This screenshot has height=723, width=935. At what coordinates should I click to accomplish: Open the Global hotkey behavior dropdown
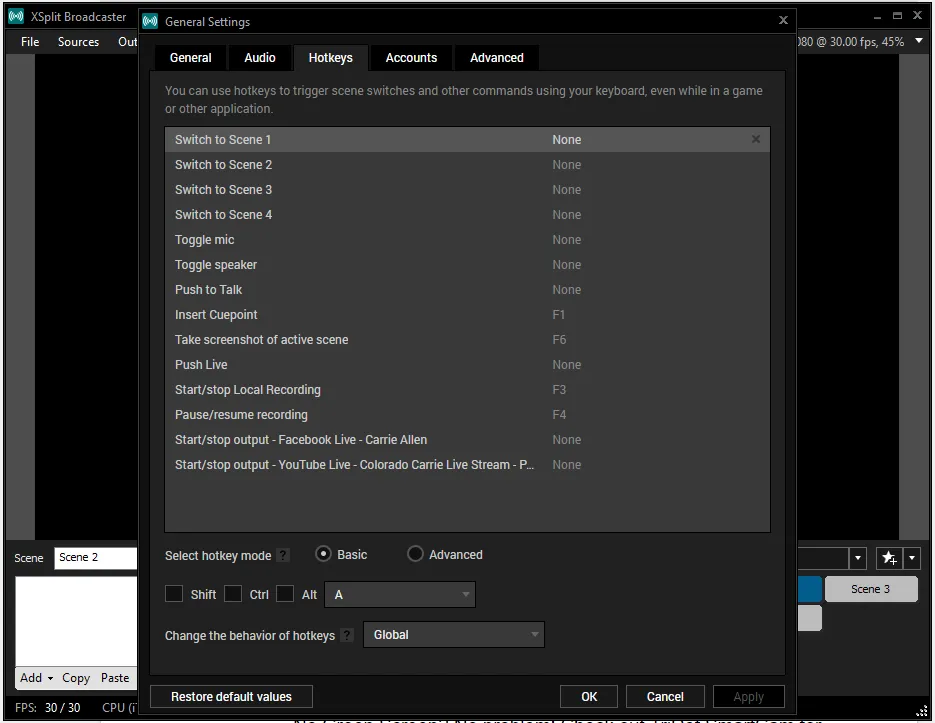click(453, 635)
